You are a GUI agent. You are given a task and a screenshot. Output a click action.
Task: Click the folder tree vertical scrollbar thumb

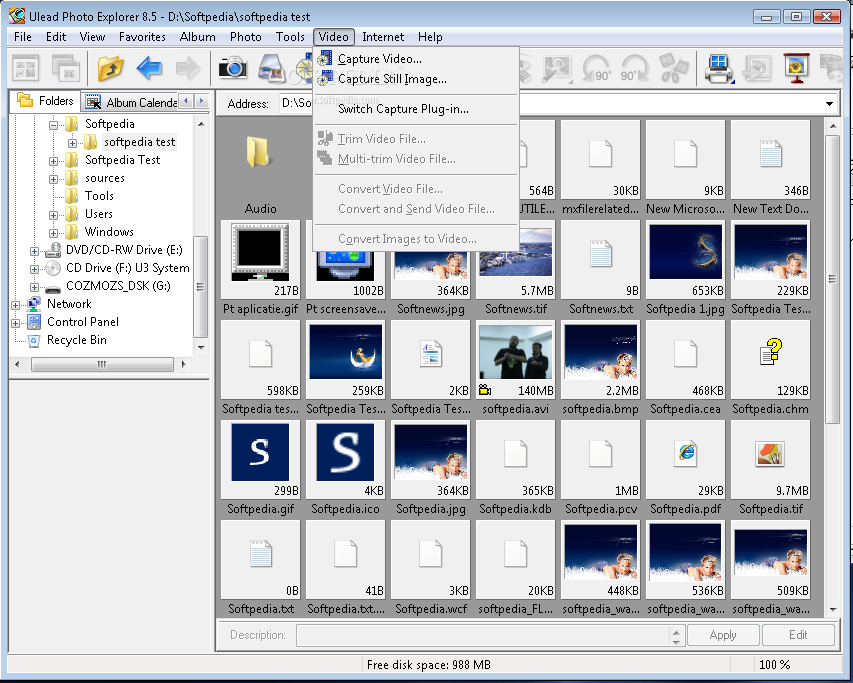tap(200, 287)
